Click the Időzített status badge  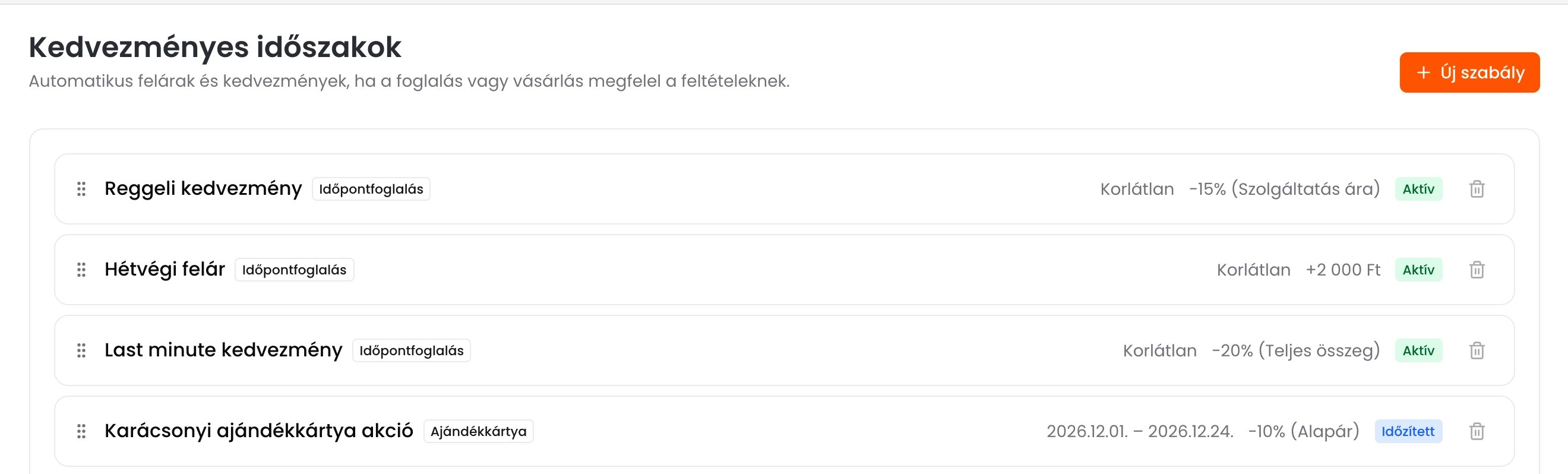point(1408,431)
